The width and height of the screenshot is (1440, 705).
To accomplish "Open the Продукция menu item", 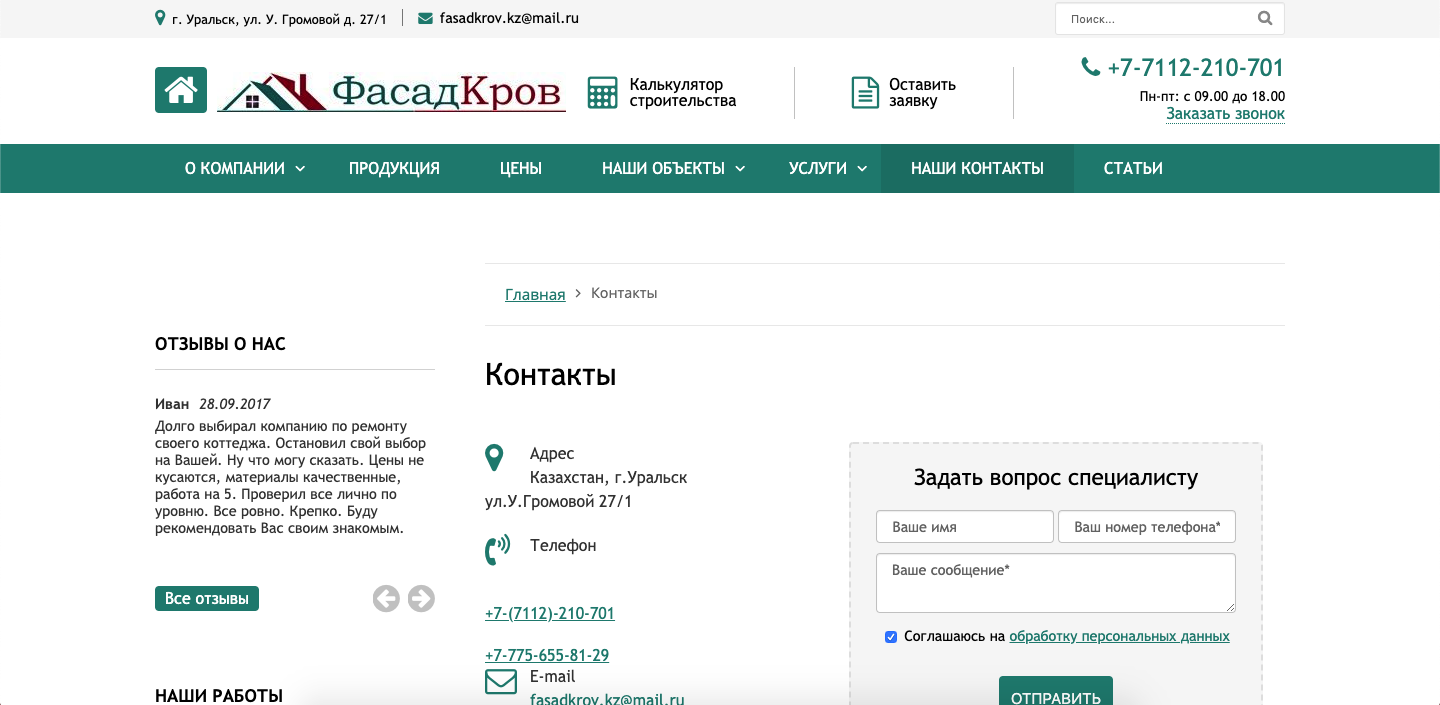I will coord(394,168).
